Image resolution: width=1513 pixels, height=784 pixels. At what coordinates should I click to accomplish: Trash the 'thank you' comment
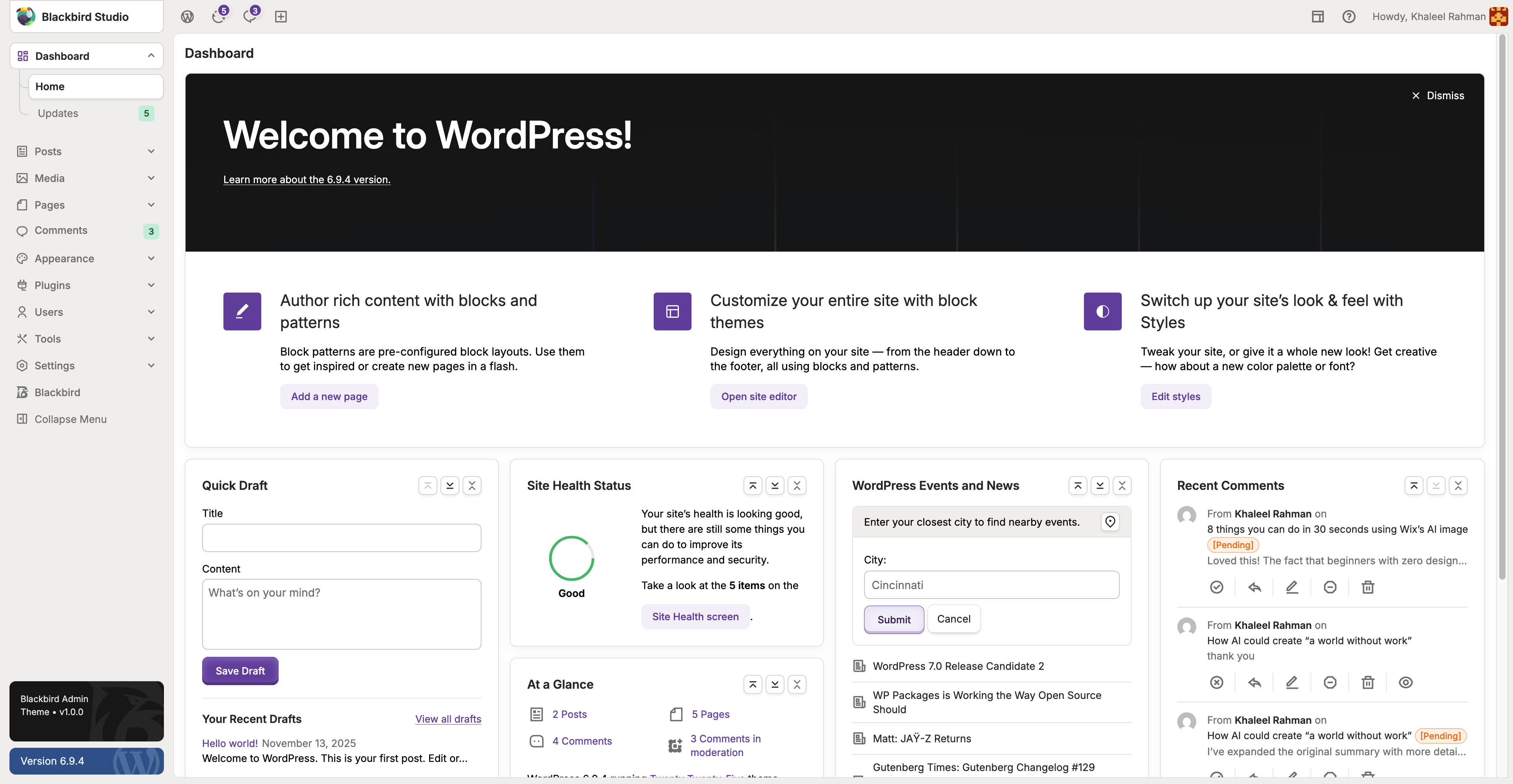[1367, 682]
